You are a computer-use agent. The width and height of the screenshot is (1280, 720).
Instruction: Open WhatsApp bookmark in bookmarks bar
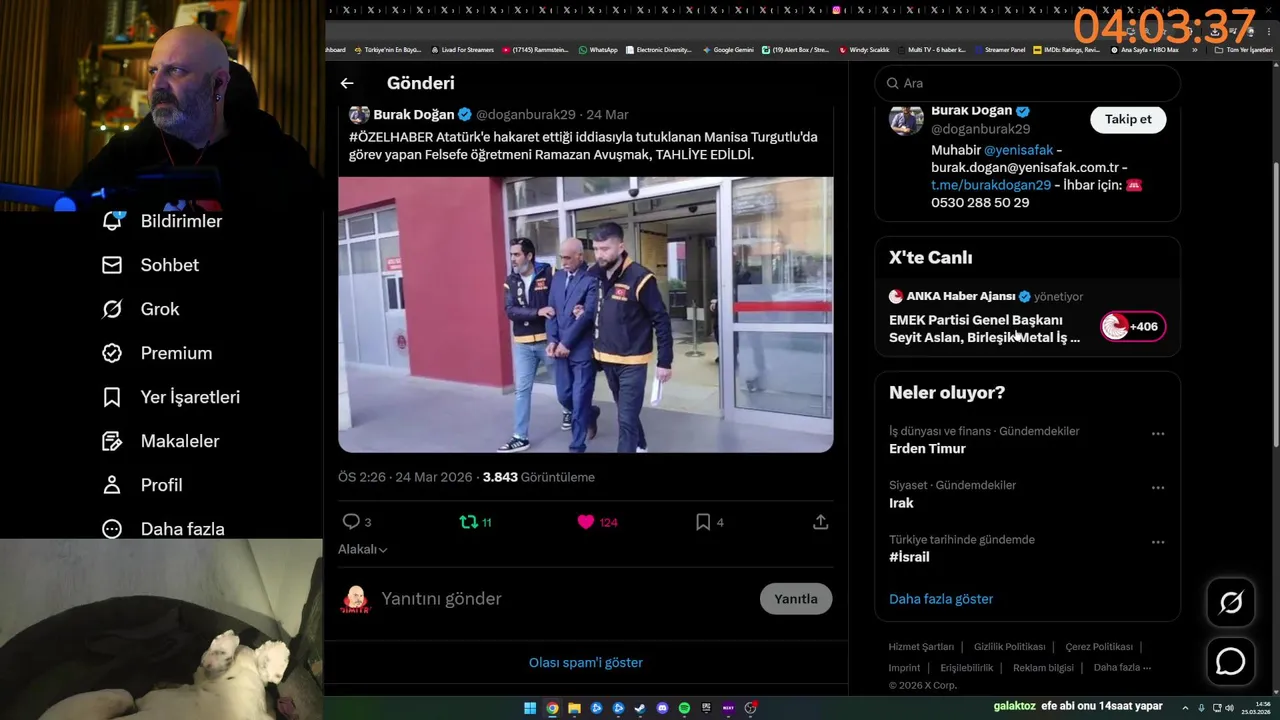pyautogui.click(x=598, y=49)
